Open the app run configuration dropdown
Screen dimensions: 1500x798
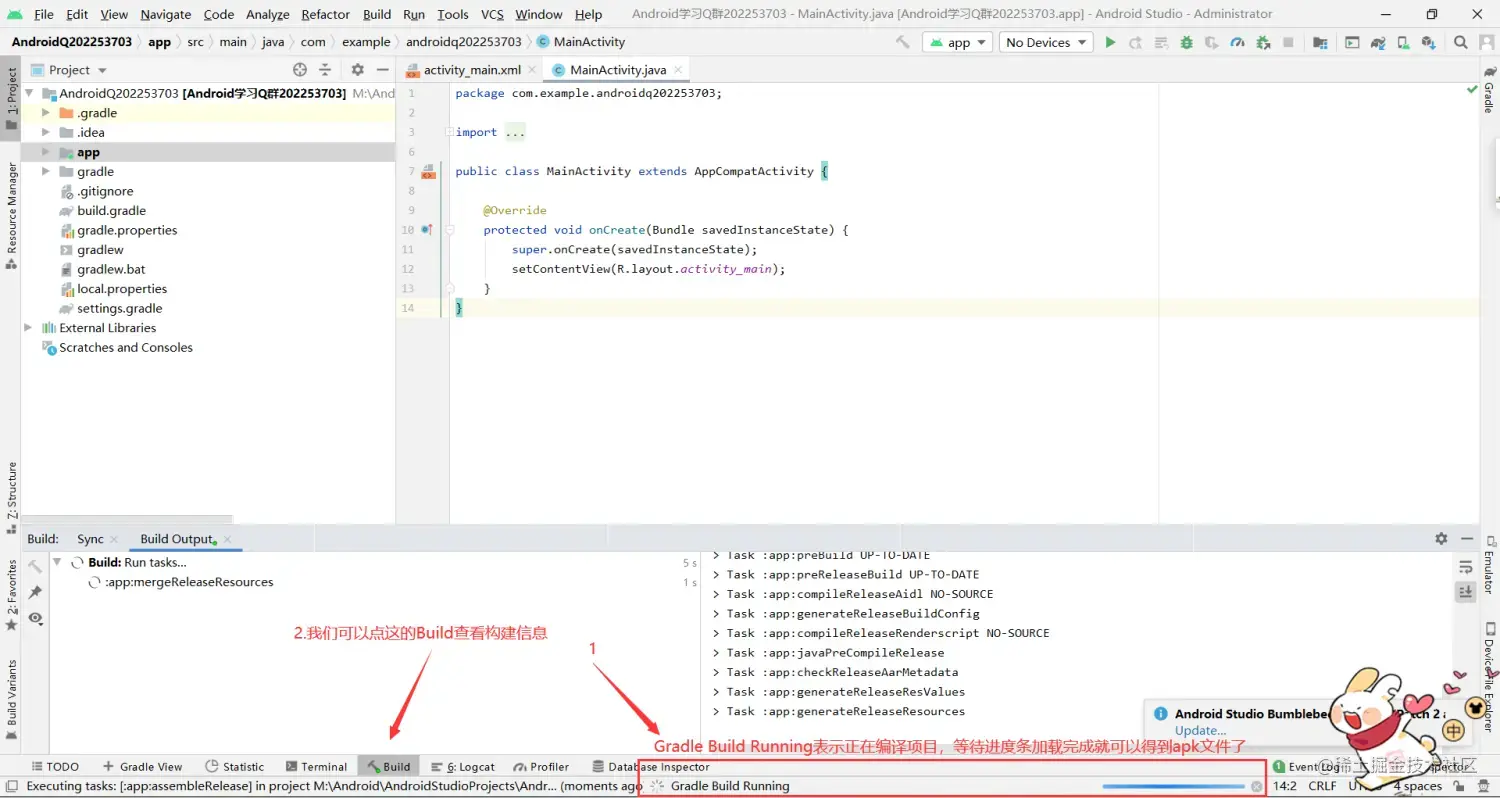958,42
